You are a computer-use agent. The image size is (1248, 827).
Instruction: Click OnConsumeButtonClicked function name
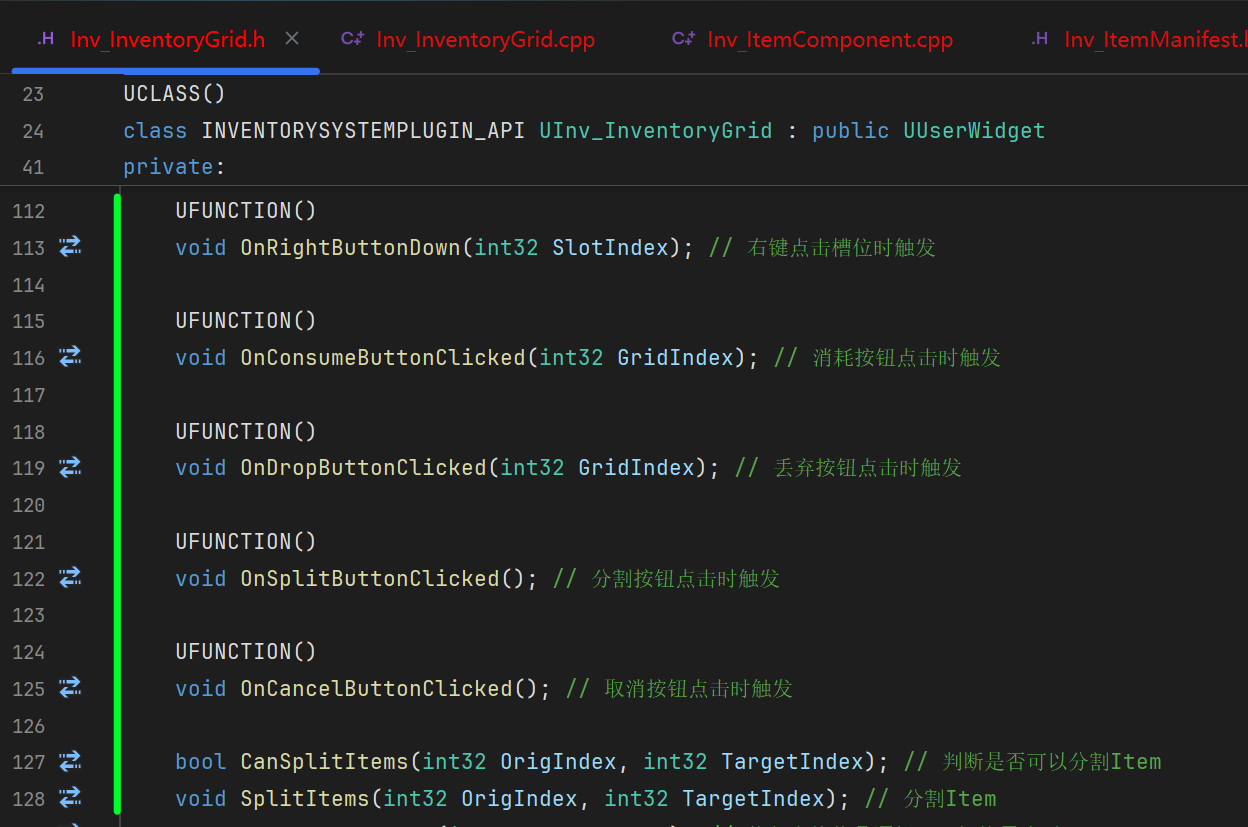pyautogui.click(x=384, y=357)
